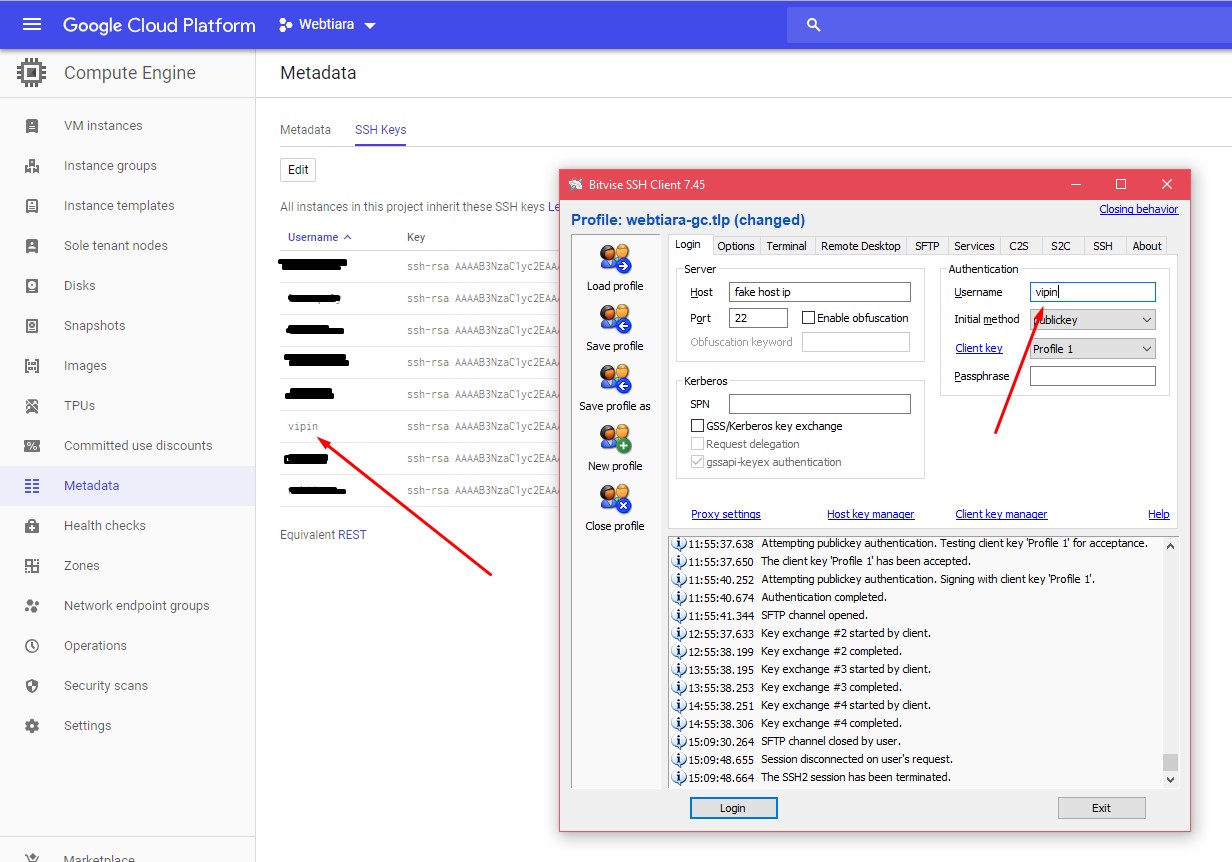Click the Host input field
The height and width of the screenshot is (862, 1232).
pos(820,292)
